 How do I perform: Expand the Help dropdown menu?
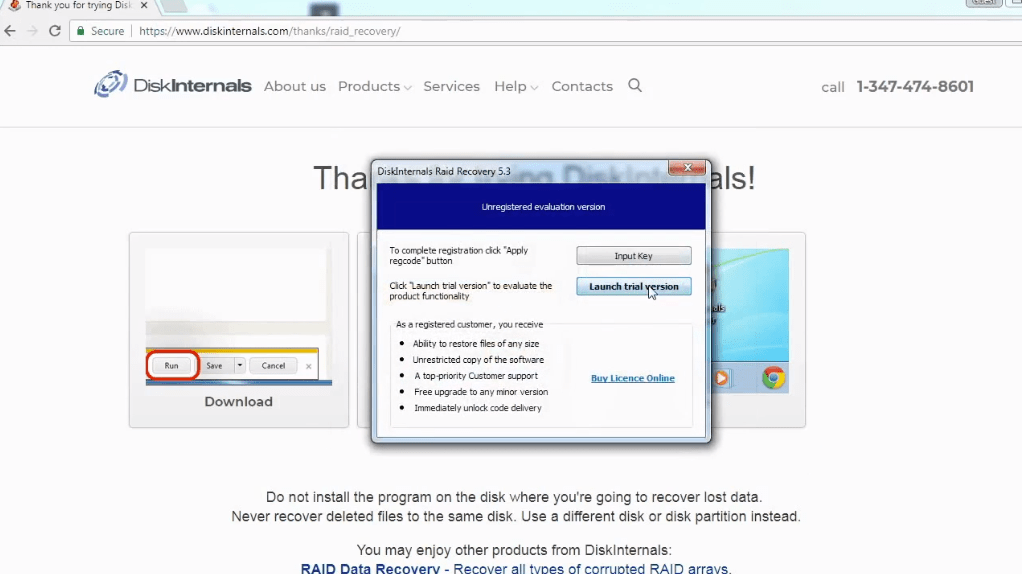pos(515,87)
